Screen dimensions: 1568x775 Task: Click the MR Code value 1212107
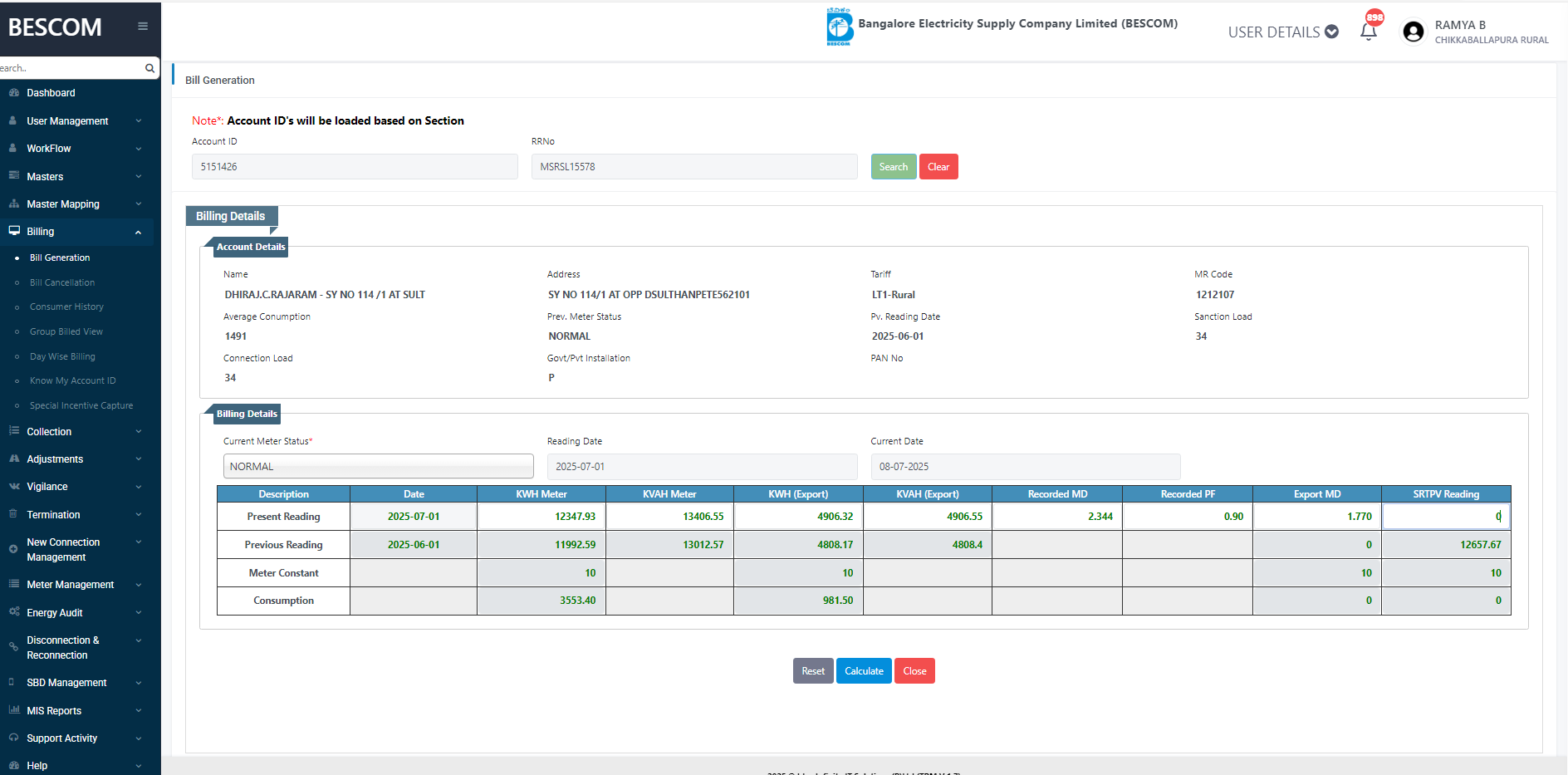(x=1215, y=295)
